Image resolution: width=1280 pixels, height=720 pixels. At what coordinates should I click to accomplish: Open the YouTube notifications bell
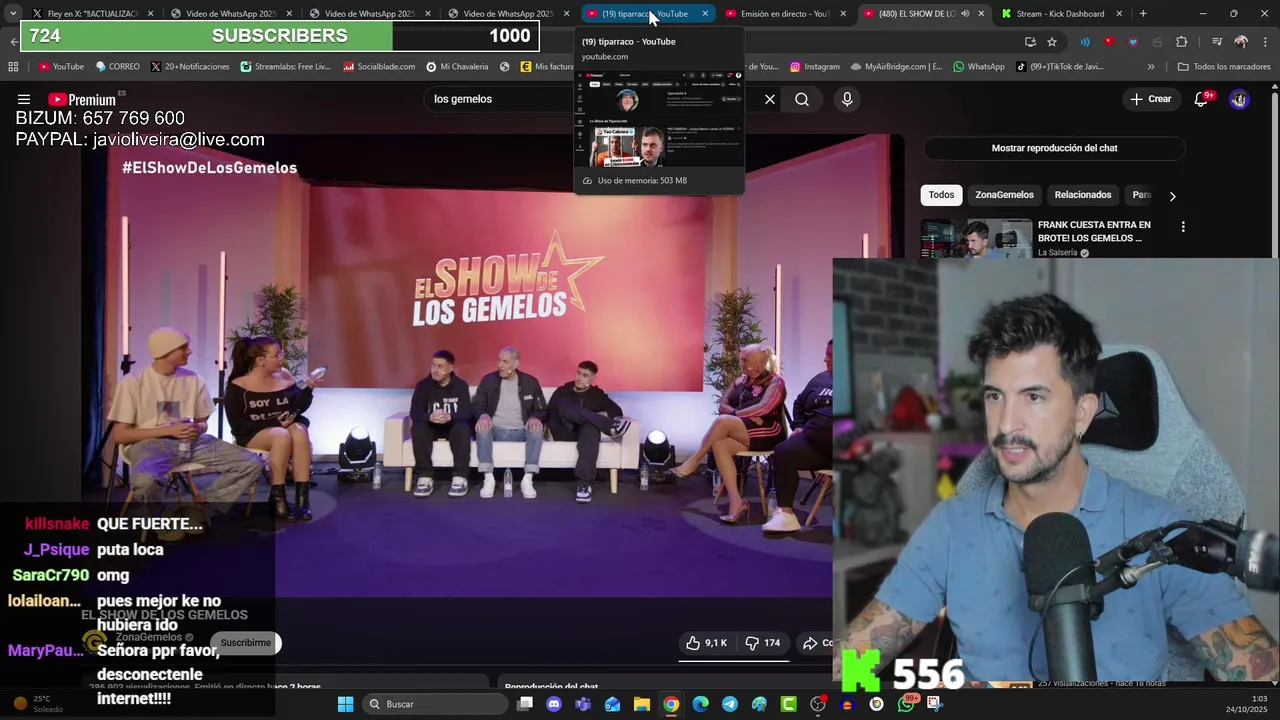click(x=1202, y=99)
